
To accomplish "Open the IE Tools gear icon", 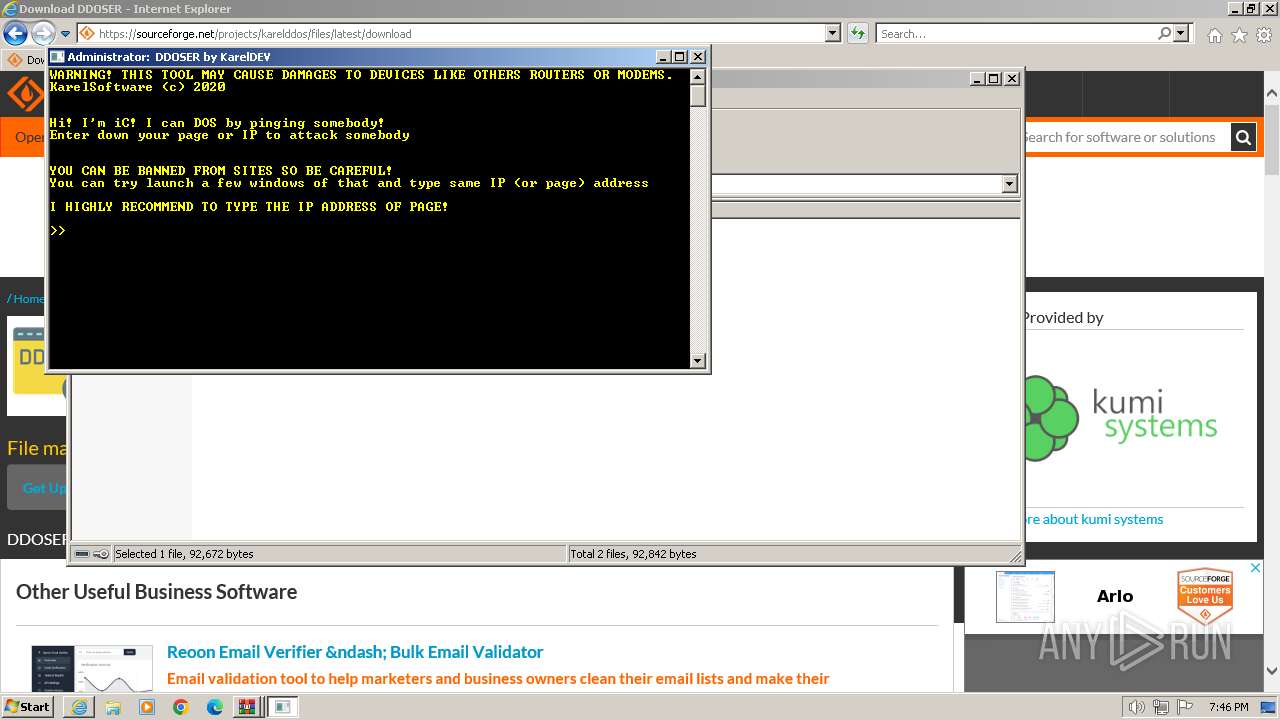I will [x=1264, y=35].
